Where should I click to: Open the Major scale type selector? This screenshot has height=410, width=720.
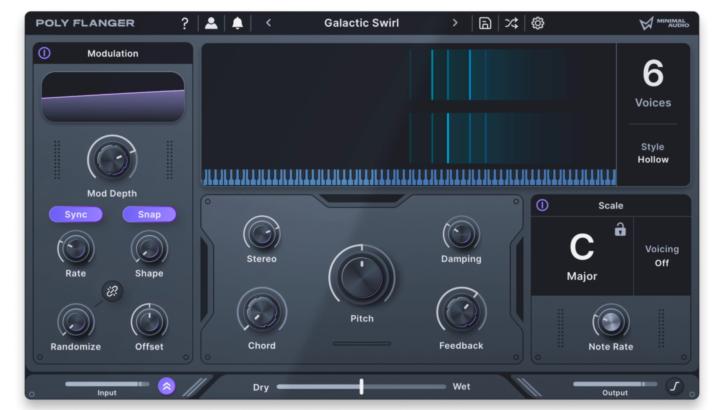[582, 276]
